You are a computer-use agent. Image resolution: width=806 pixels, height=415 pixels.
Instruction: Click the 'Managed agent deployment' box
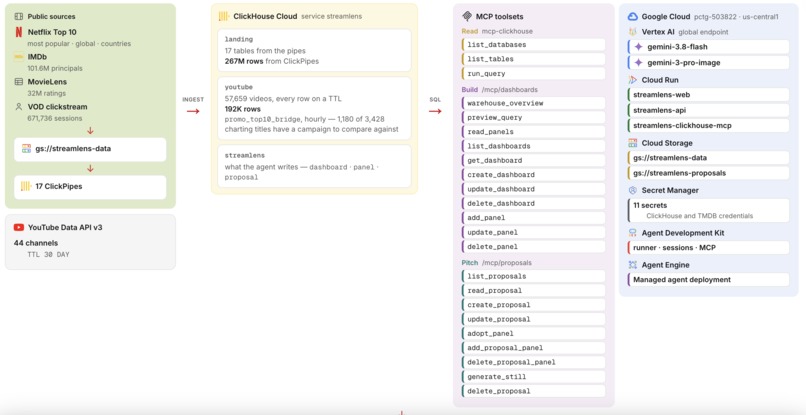click(708, 280)
